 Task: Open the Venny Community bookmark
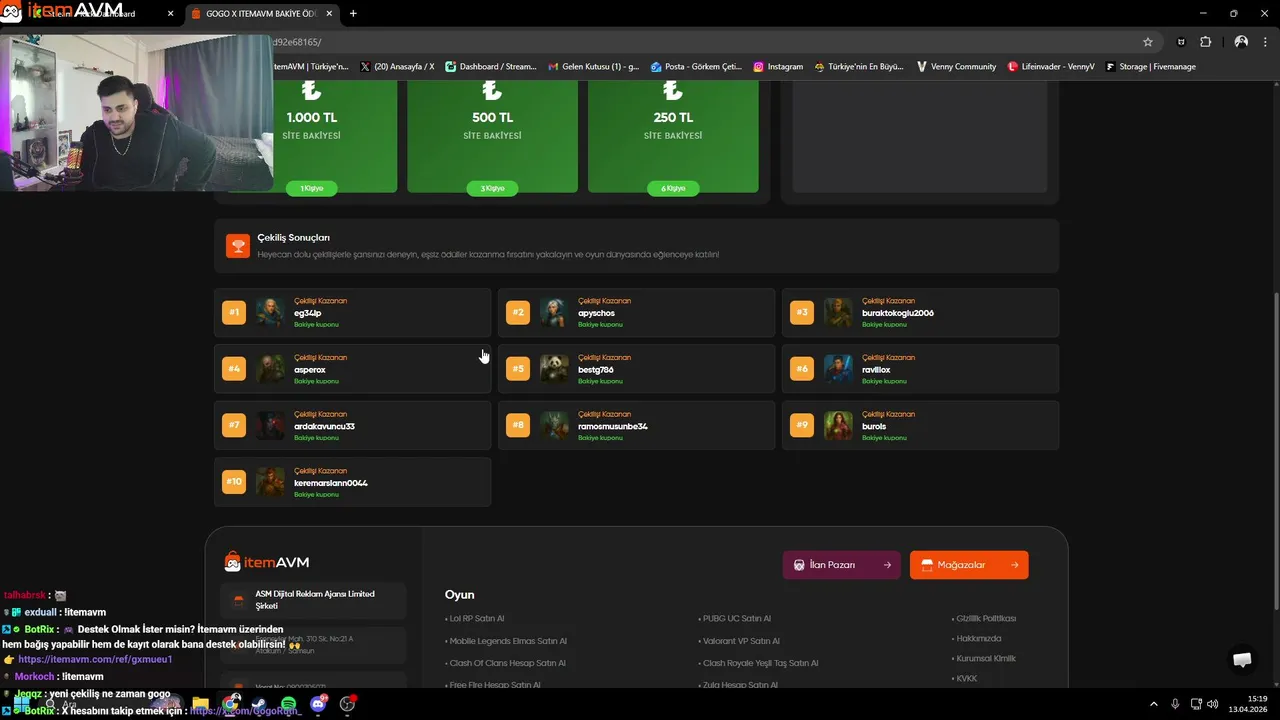click(x=956, y=67)
